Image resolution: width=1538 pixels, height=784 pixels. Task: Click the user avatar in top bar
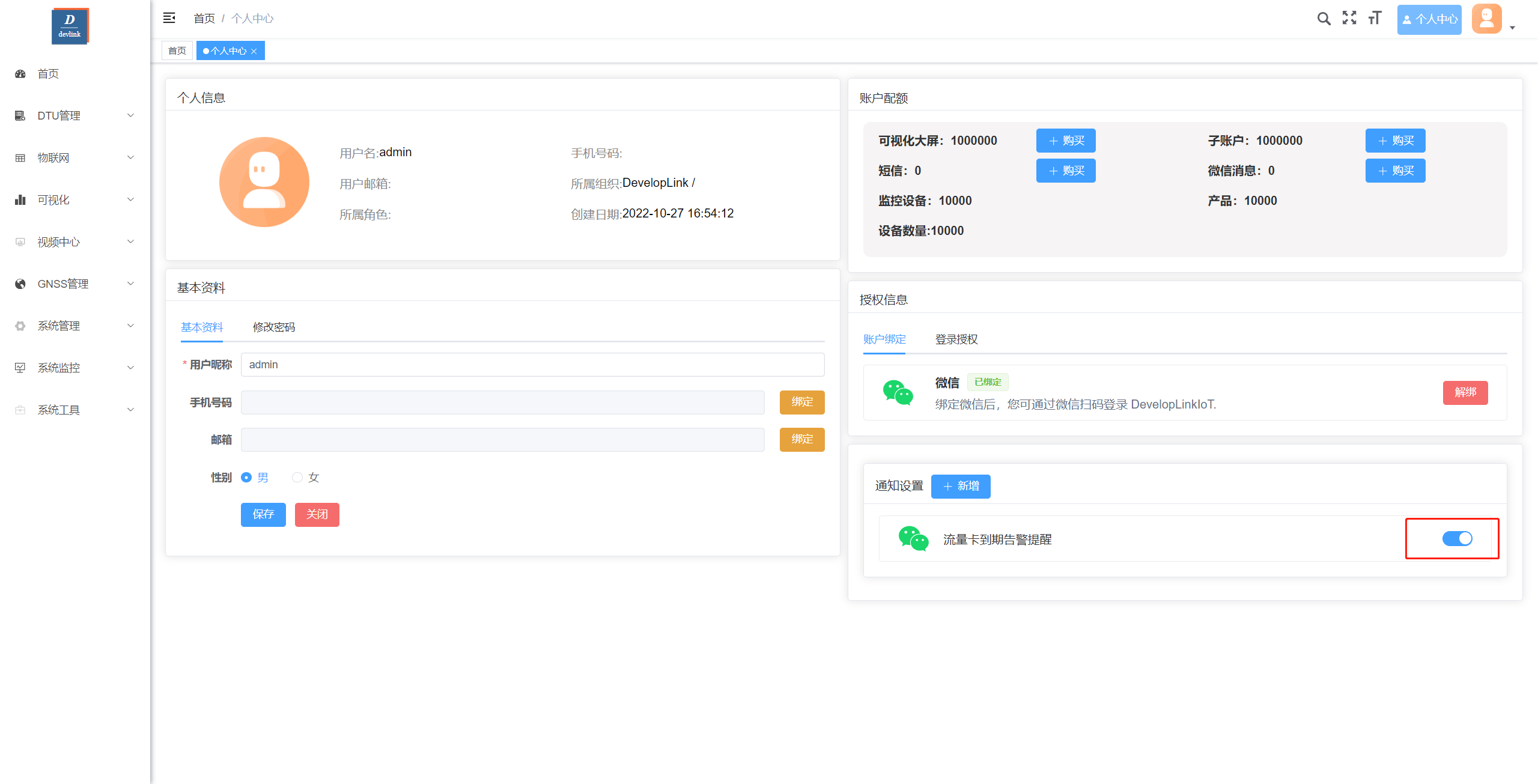pyautogui.click(x=1487, y=19)
